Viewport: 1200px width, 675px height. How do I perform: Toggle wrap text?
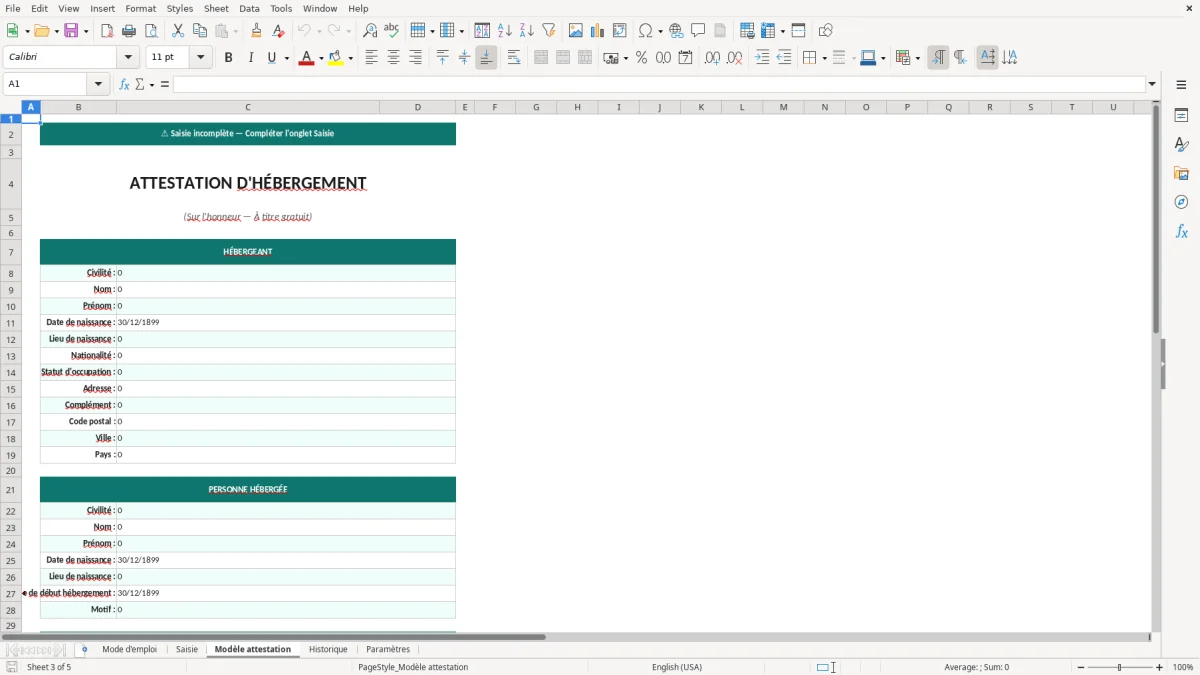click(514, 58)
